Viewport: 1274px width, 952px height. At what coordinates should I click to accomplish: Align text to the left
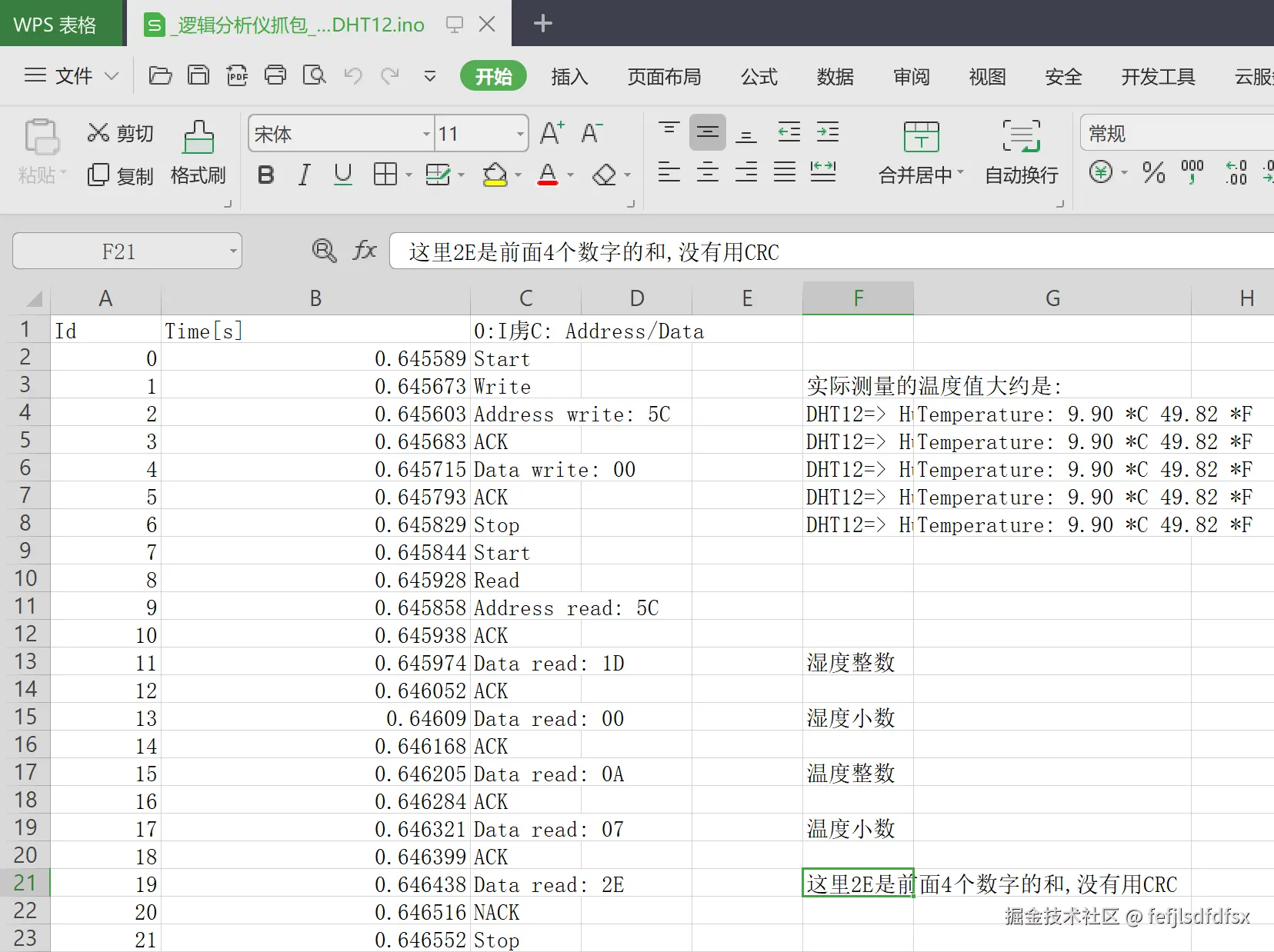click(669, 171)
